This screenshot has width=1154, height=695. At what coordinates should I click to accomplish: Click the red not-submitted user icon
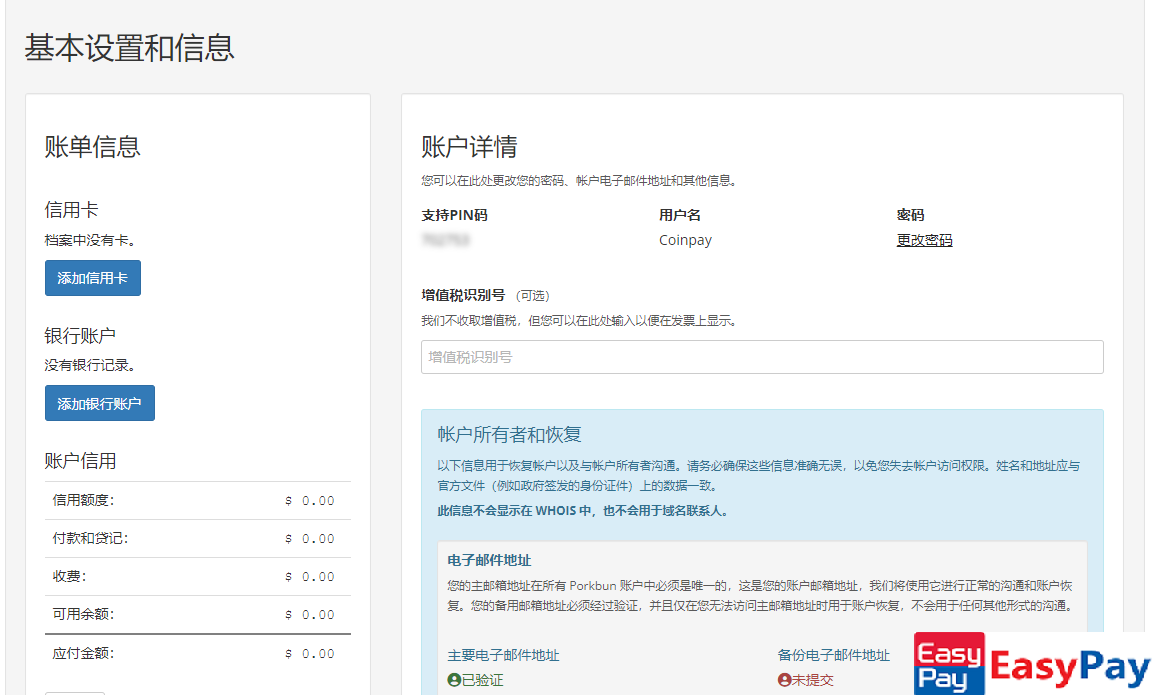click(x=784, y=680)
